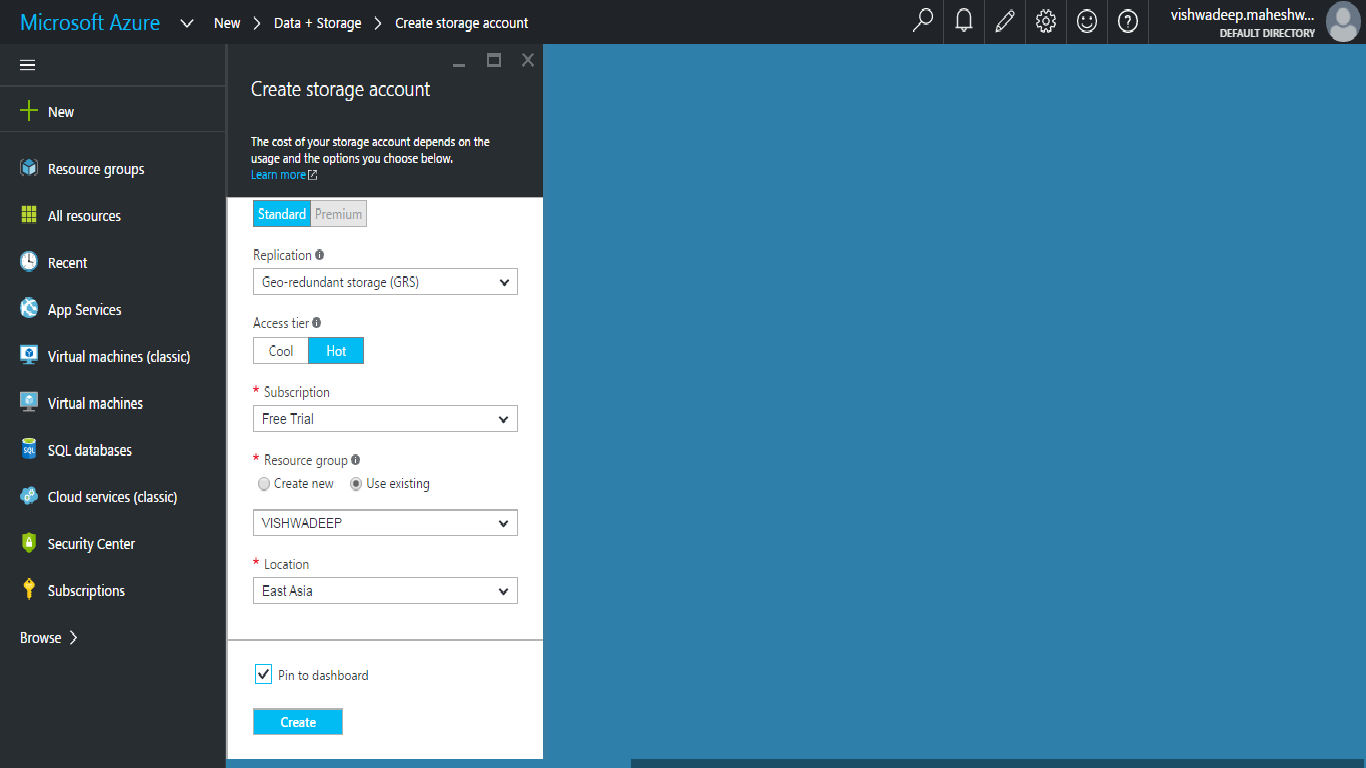Image resolution: width=1366 pixels, height=768 pixels.
Task: Click the Resource groups cube icon
Action: click(29, 168)
